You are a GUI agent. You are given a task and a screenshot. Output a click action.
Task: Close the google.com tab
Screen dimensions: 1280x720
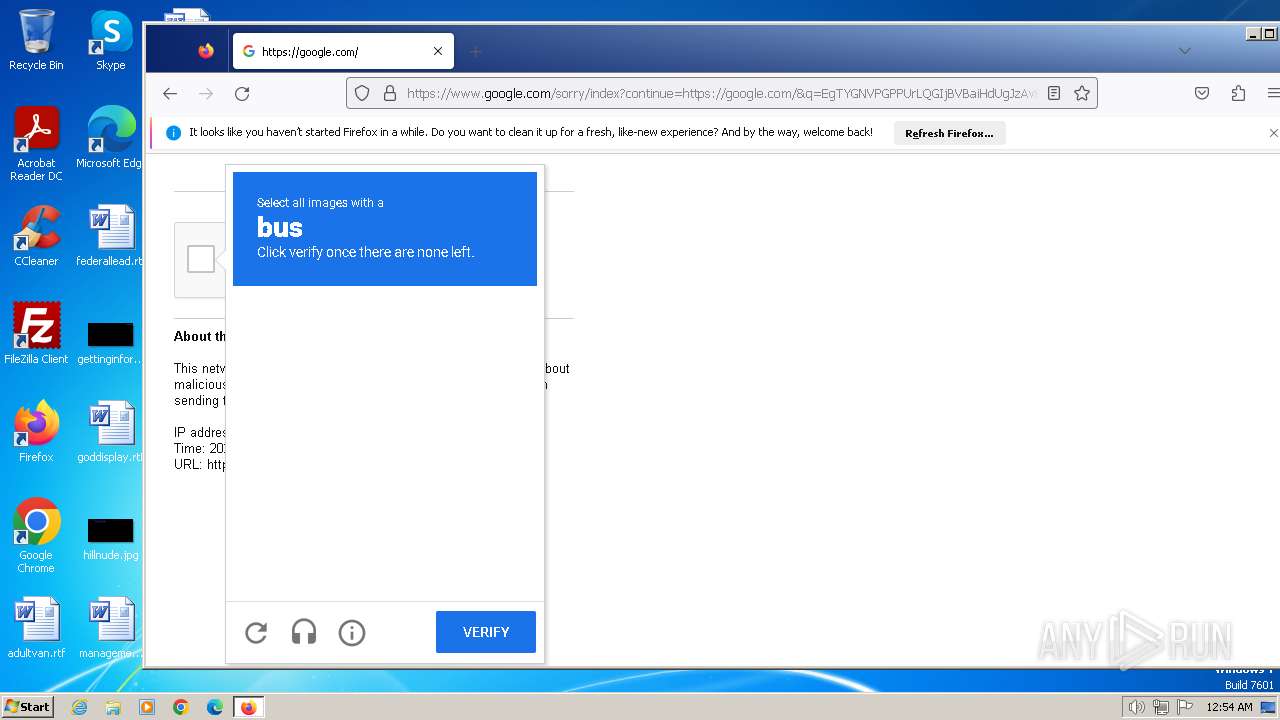coord(438,51)
